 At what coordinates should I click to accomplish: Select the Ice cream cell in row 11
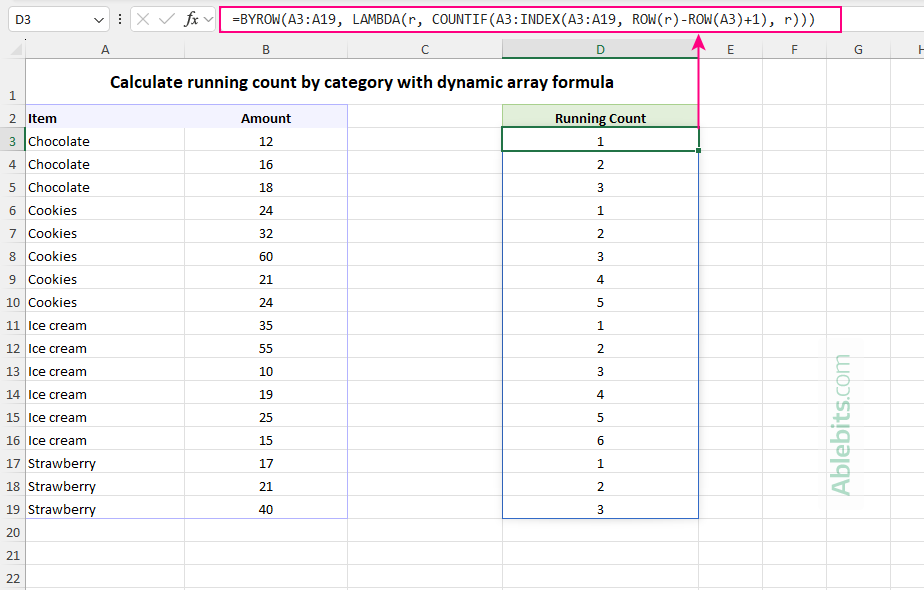pyautogui.click(x=105, y=325)
